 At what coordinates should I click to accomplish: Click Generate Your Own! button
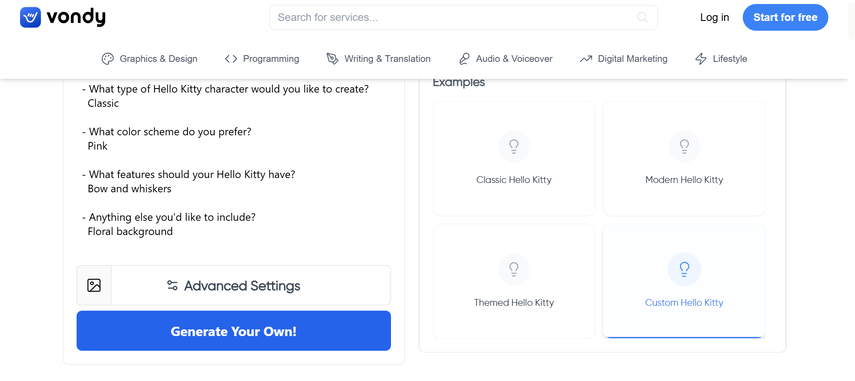pos(233,331)
